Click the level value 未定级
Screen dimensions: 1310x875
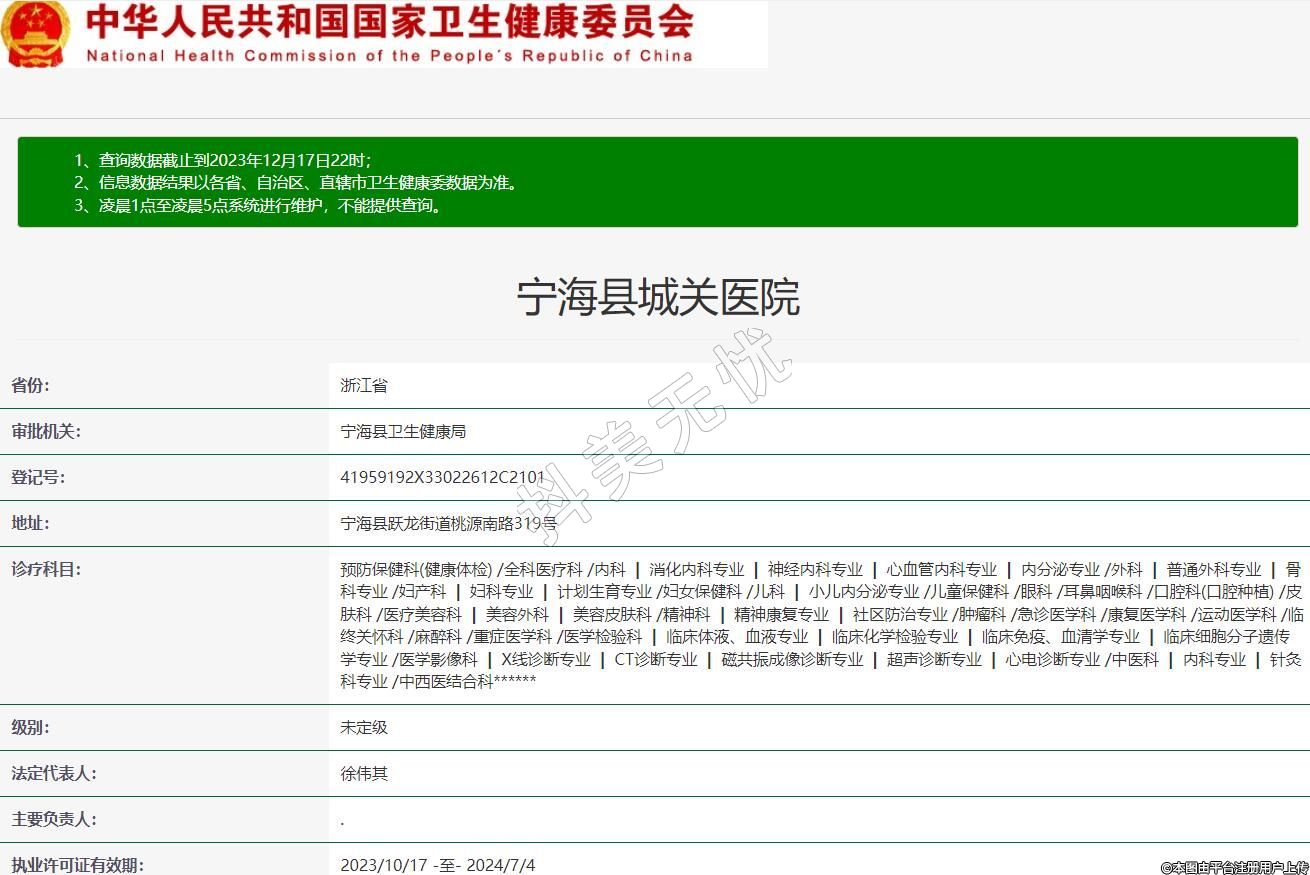(x=364, y=727)
